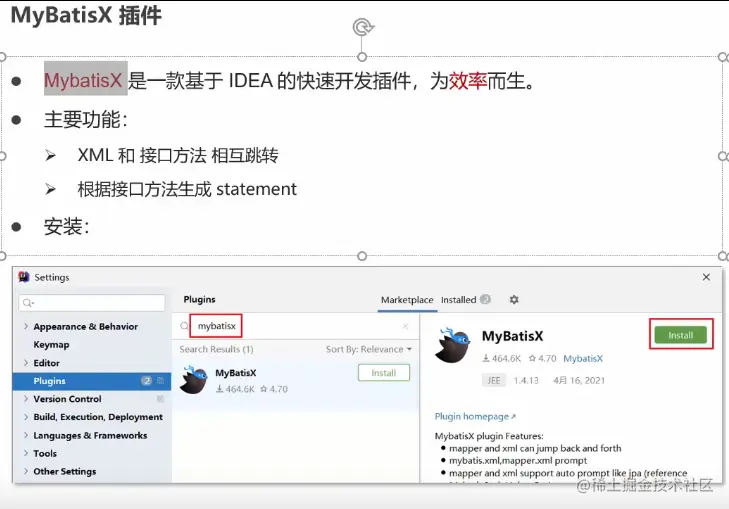Click the mybatis.xml,mapper.xml prompt line
This screenshot has height=509, width=729.
[x=518, y=461]
